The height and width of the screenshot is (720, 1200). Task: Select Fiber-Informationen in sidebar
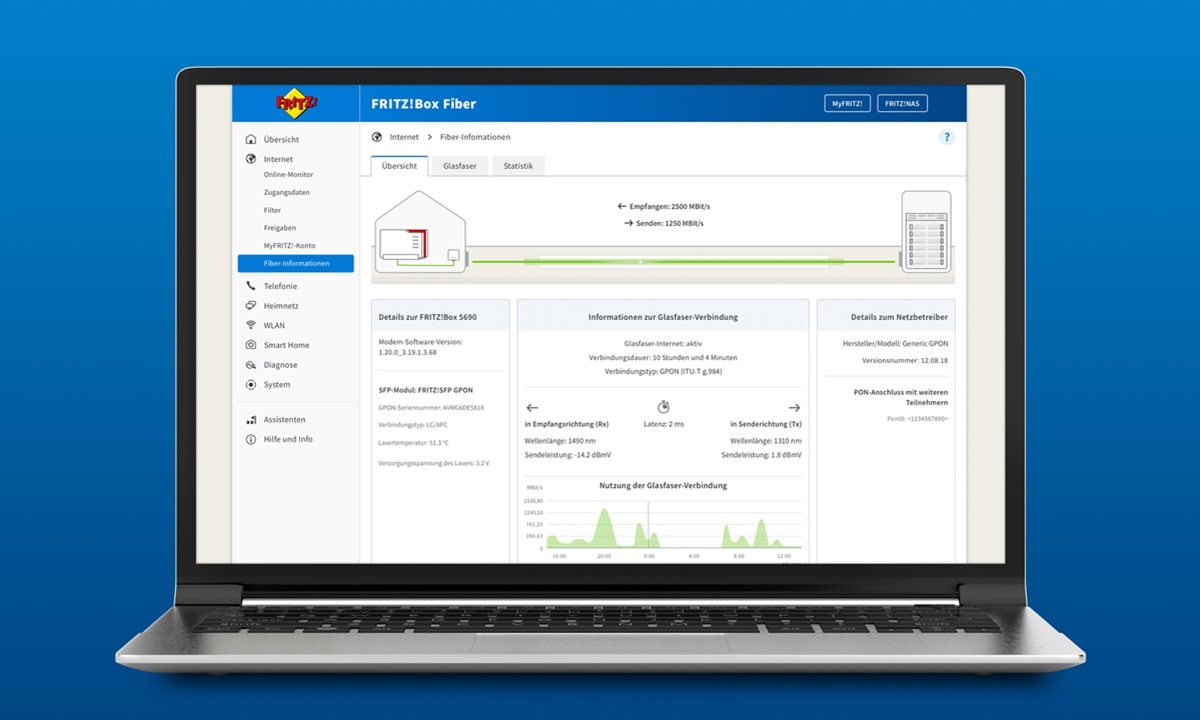[296, 264]
